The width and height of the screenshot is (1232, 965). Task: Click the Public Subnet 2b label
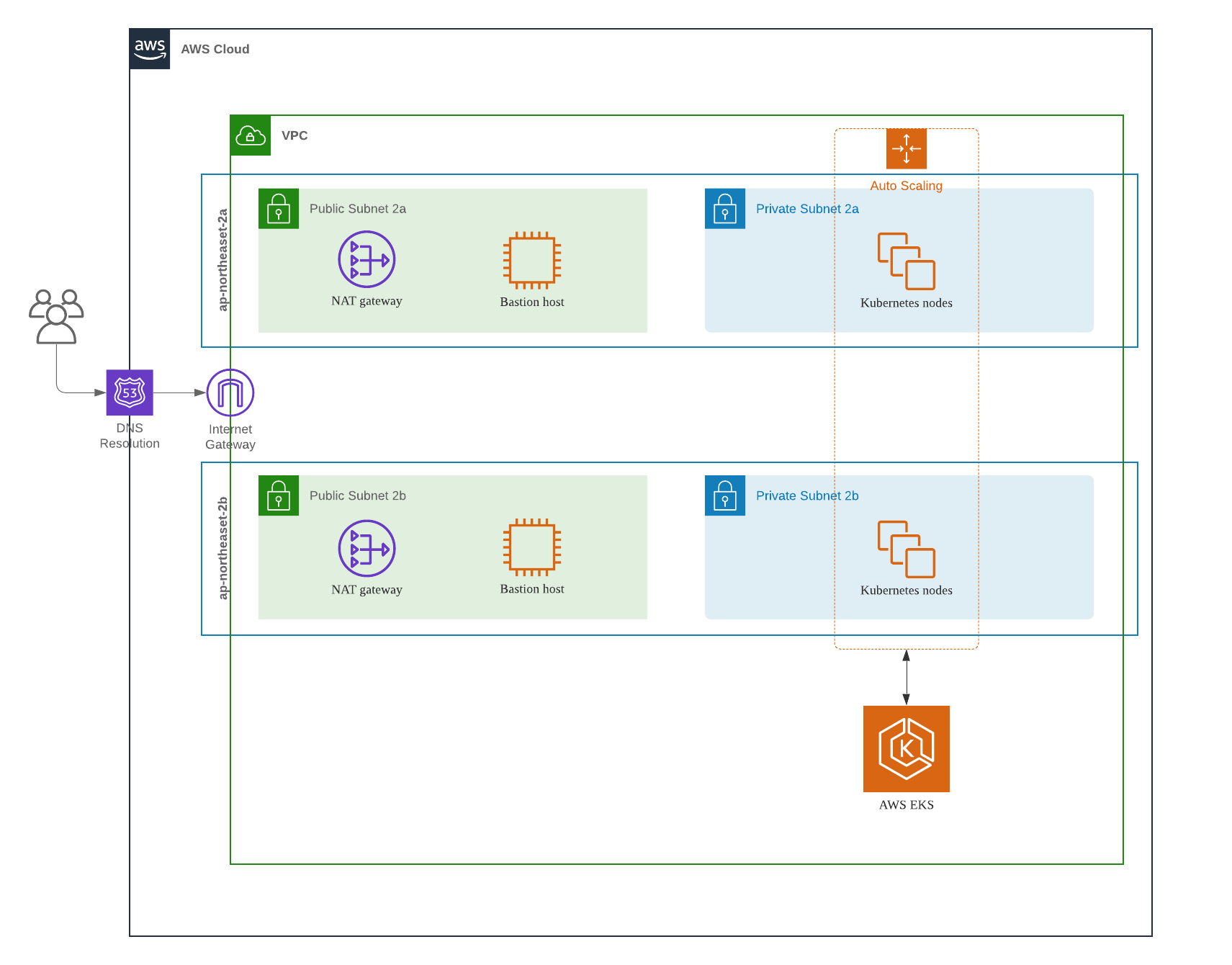pyautogui.click(x=358, y=495)
